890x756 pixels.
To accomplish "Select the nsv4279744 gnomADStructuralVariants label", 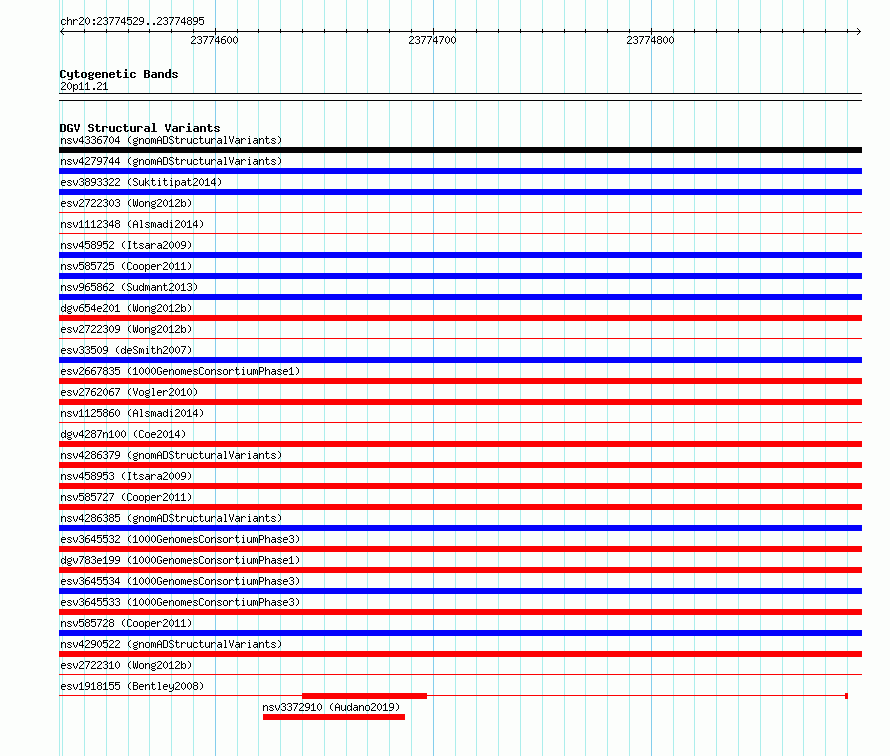I will (171, 161).
